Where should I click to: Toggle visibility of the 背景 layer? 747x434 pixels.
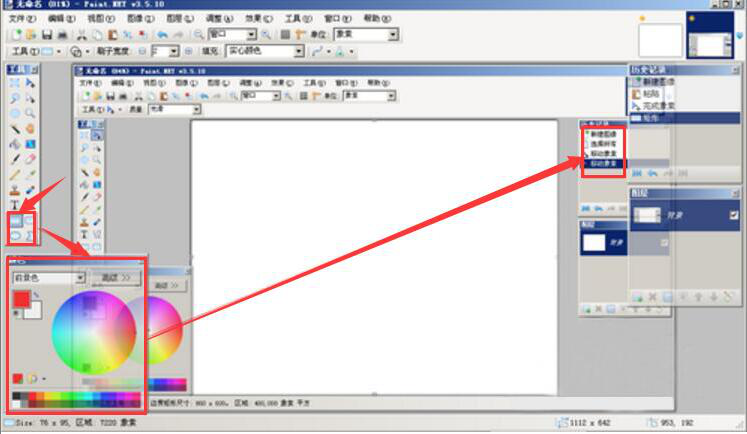734,215
